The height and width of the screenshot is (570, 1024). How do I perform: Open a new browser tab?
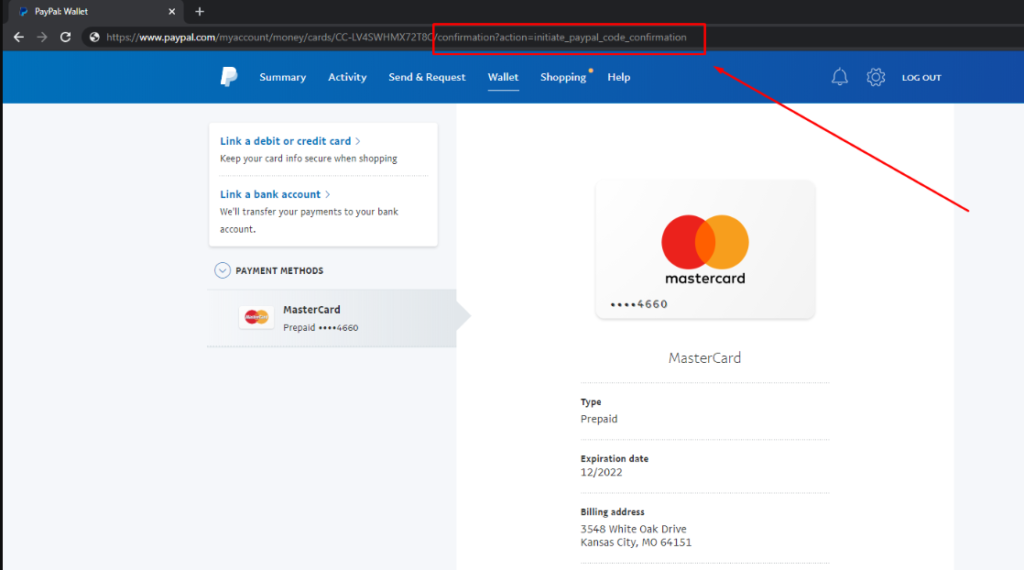tap(199, 11)
